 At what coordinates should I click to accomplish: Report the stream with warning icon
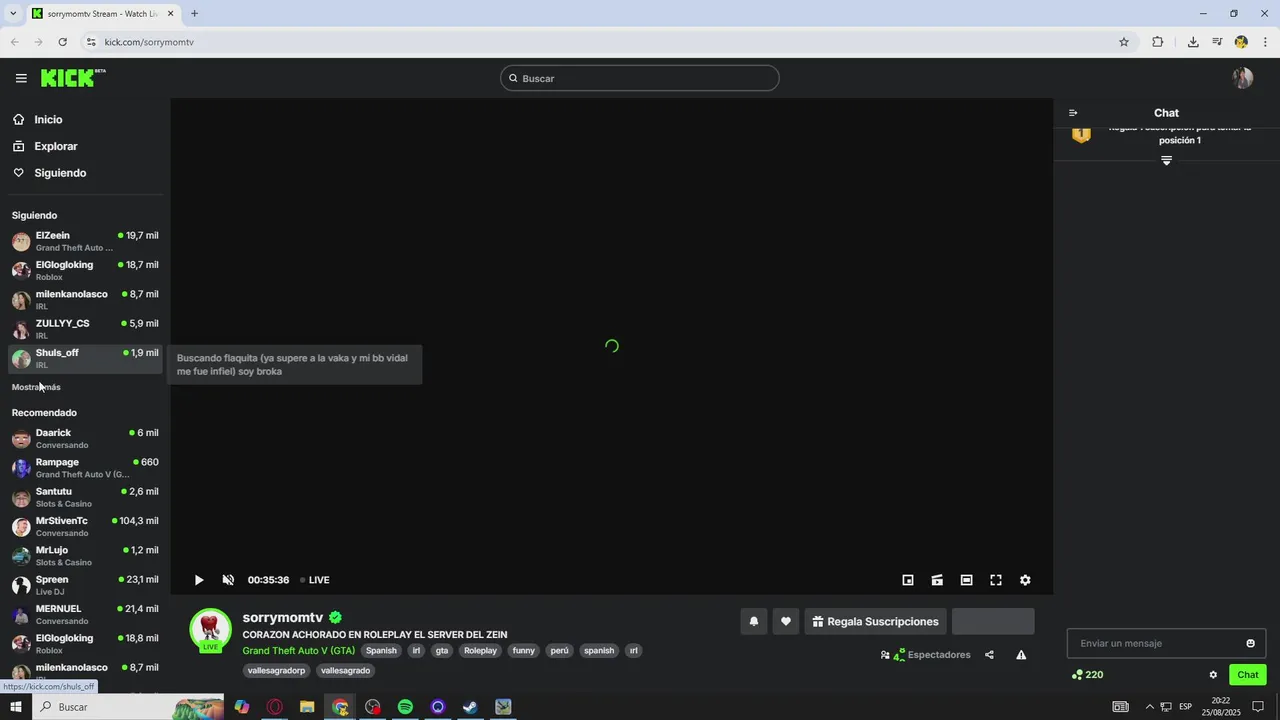point(1021,655)
